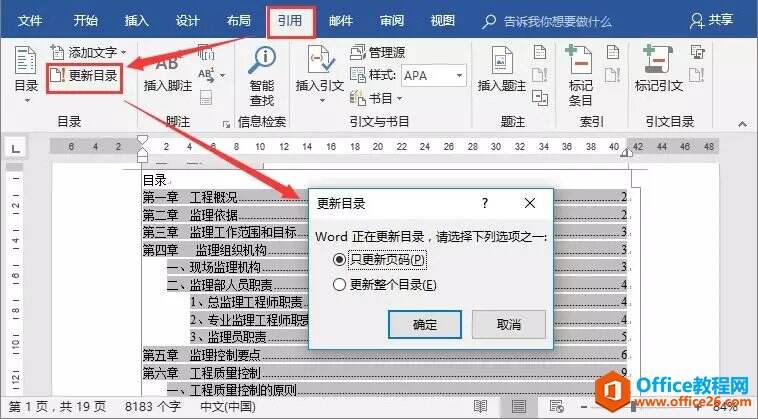Click the 第五章 监理控制要点 entry
The height and width of the screenshot is (419, 758).
coord(384,355)
